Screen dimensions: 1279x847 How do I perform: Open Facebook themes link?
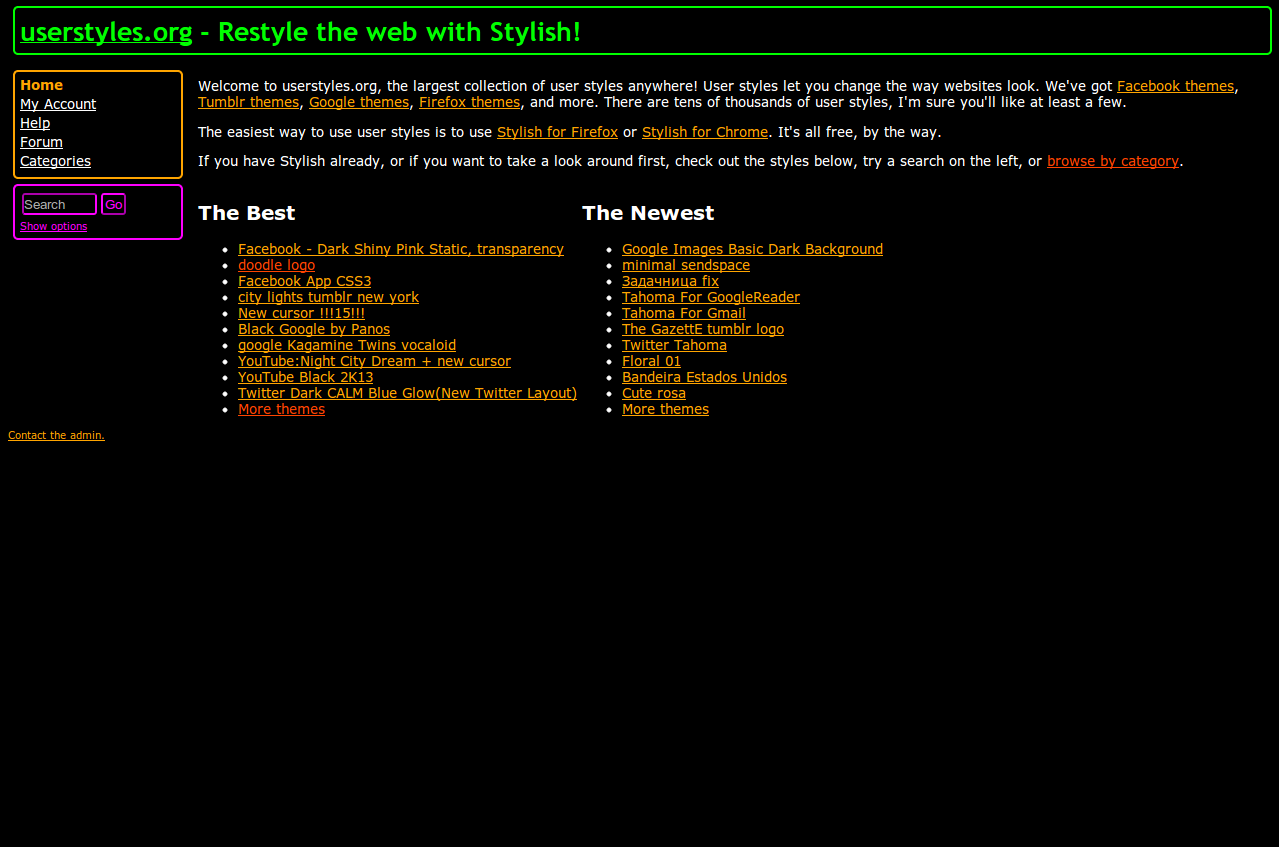[x=1176, y=86]
